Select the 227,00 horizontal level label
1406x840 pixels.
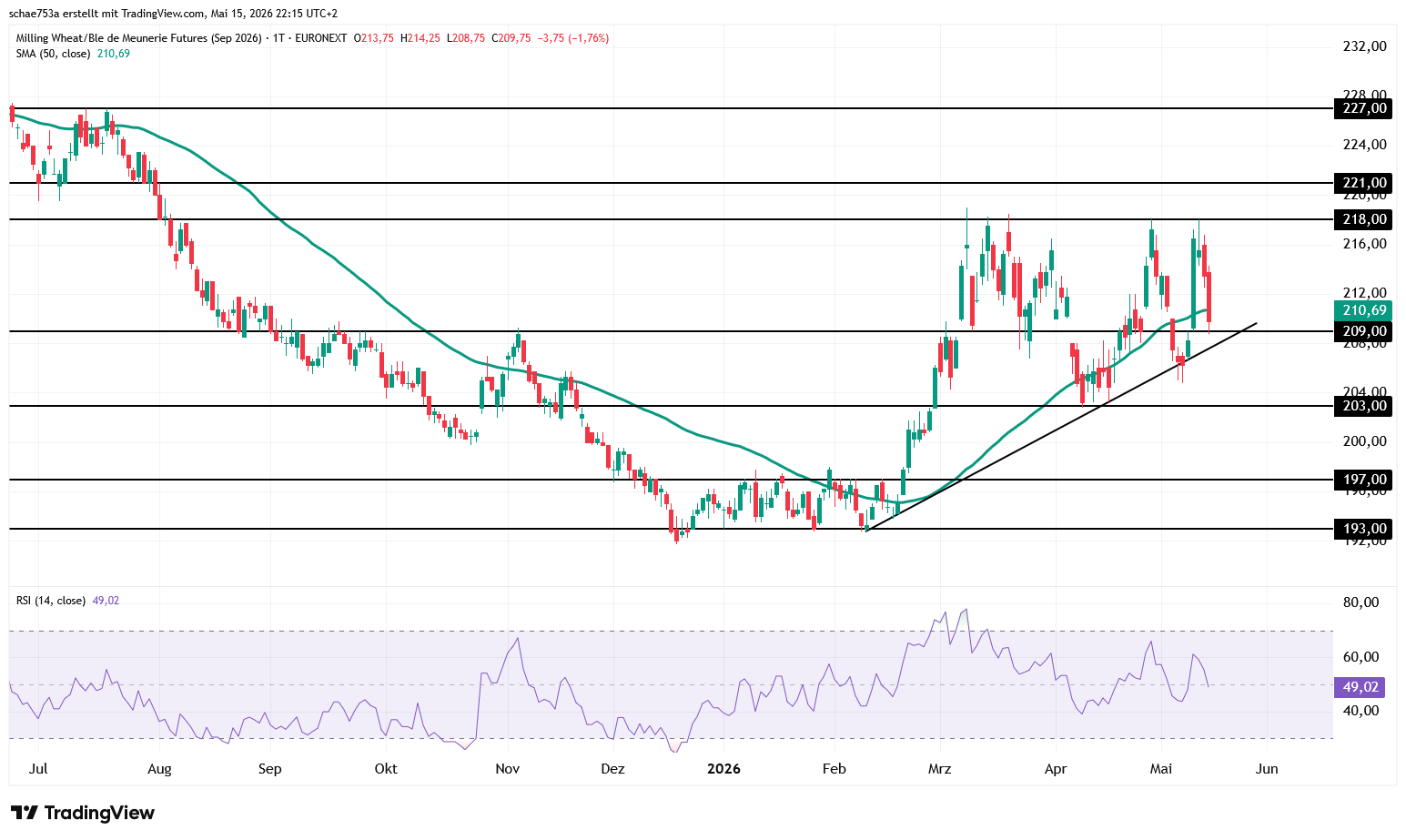point(1362,108)
